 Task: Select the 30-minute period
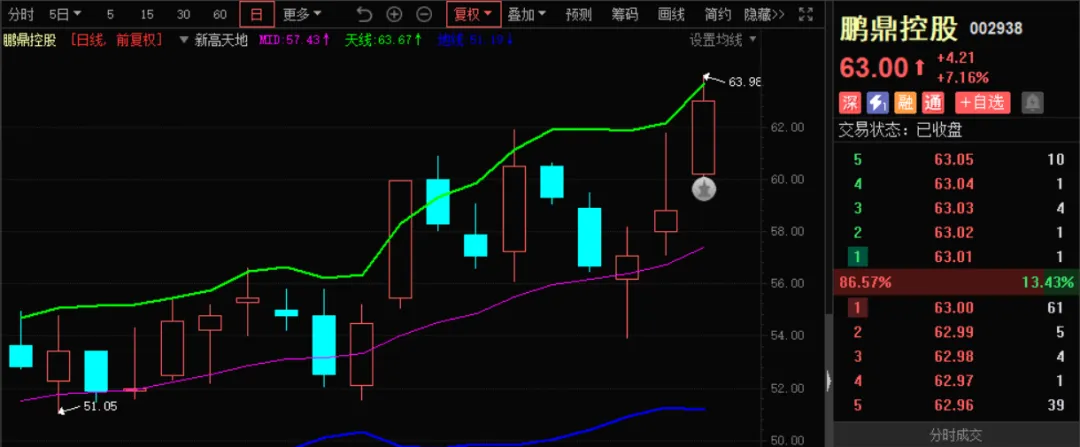183,14
